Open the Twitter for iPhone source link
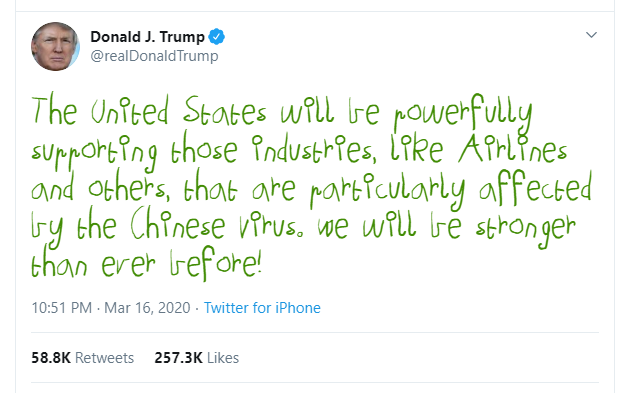628x393 pixels. (262, 308)
